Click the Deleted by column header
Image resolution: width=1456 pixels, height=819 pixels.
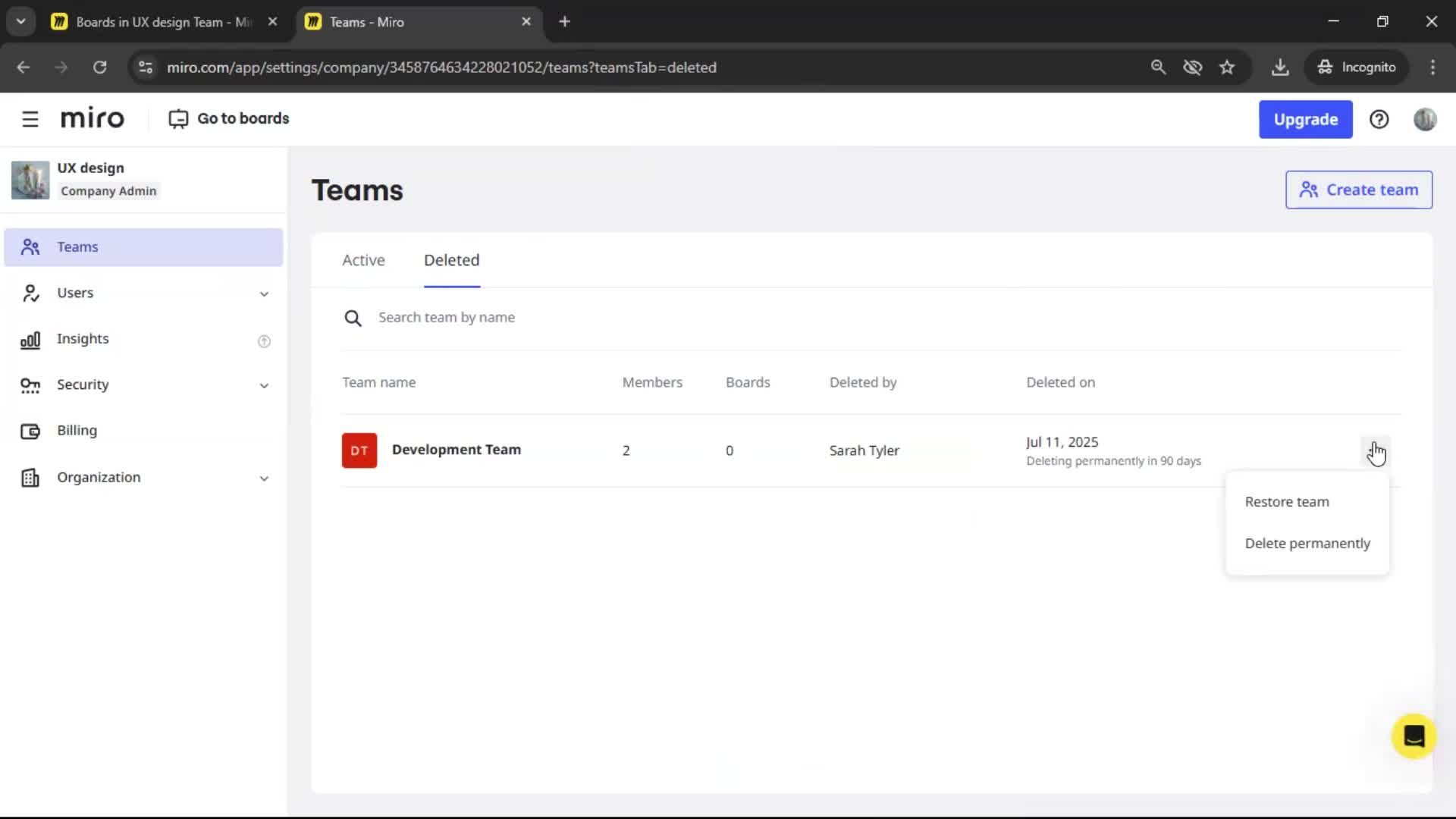863,383
